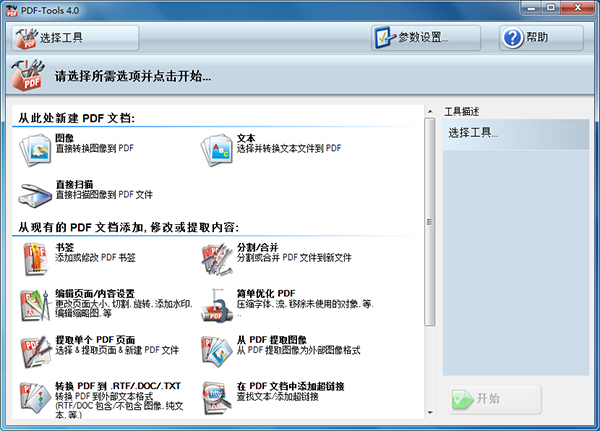Click 转换 PDF 到 .RTF/.DOC/.TXT title

(x=118, y=386)
